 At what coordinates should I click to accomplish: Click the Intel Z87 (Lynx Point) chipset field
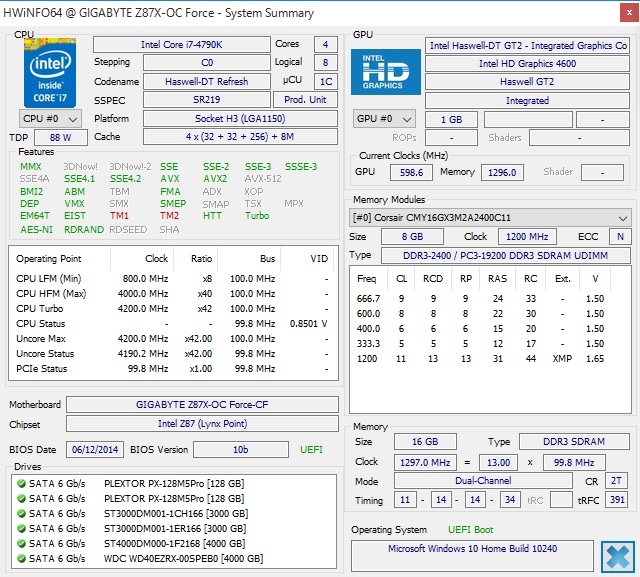coord(202,425)
